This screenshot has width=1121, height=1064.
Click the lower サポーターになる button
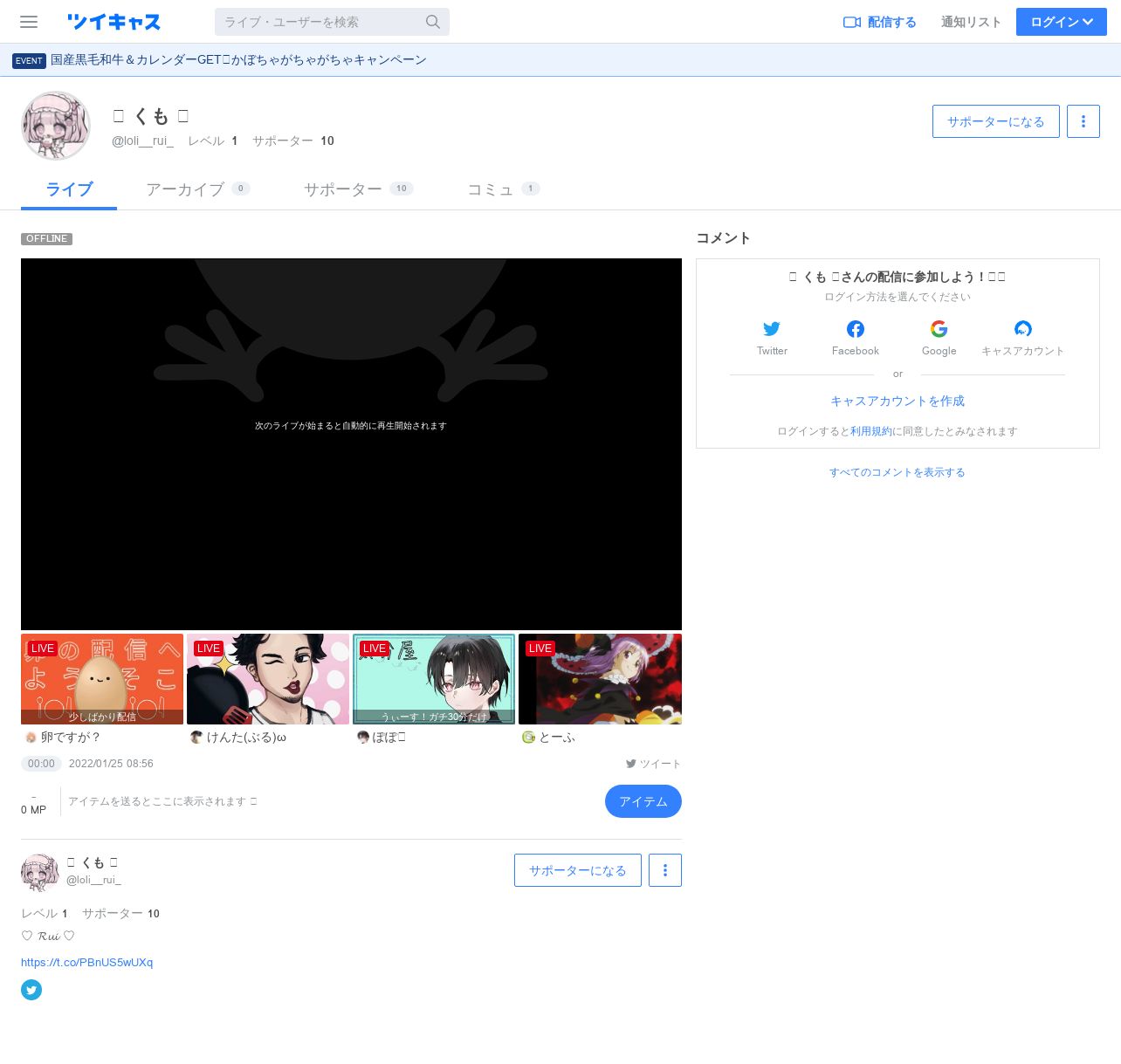(x=578, y=870)
